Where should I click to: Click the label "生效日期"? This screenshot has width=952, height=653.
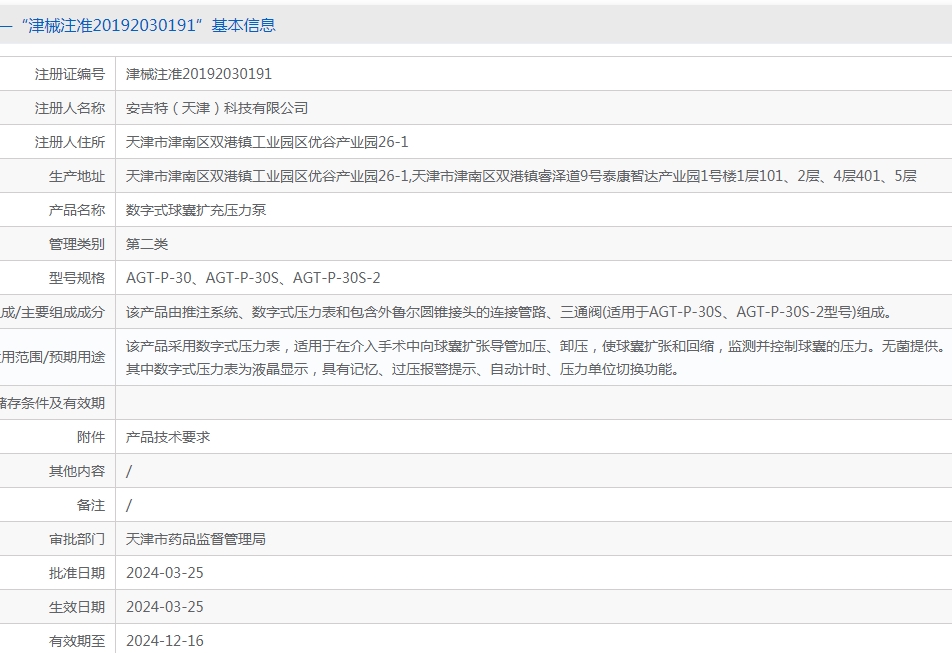[x=77, y=607]
